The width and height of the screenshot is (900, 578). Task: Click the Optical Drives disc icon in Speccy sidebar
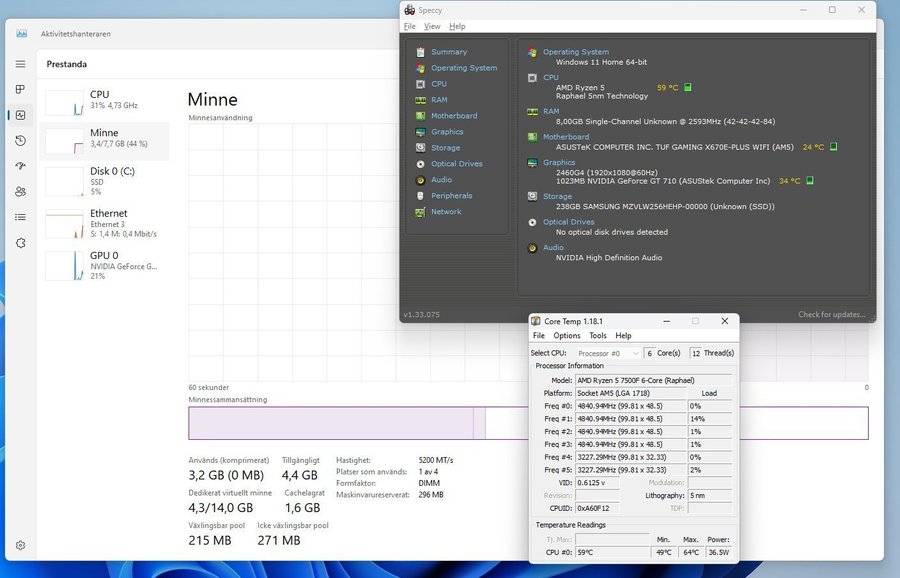coord(420,164)
